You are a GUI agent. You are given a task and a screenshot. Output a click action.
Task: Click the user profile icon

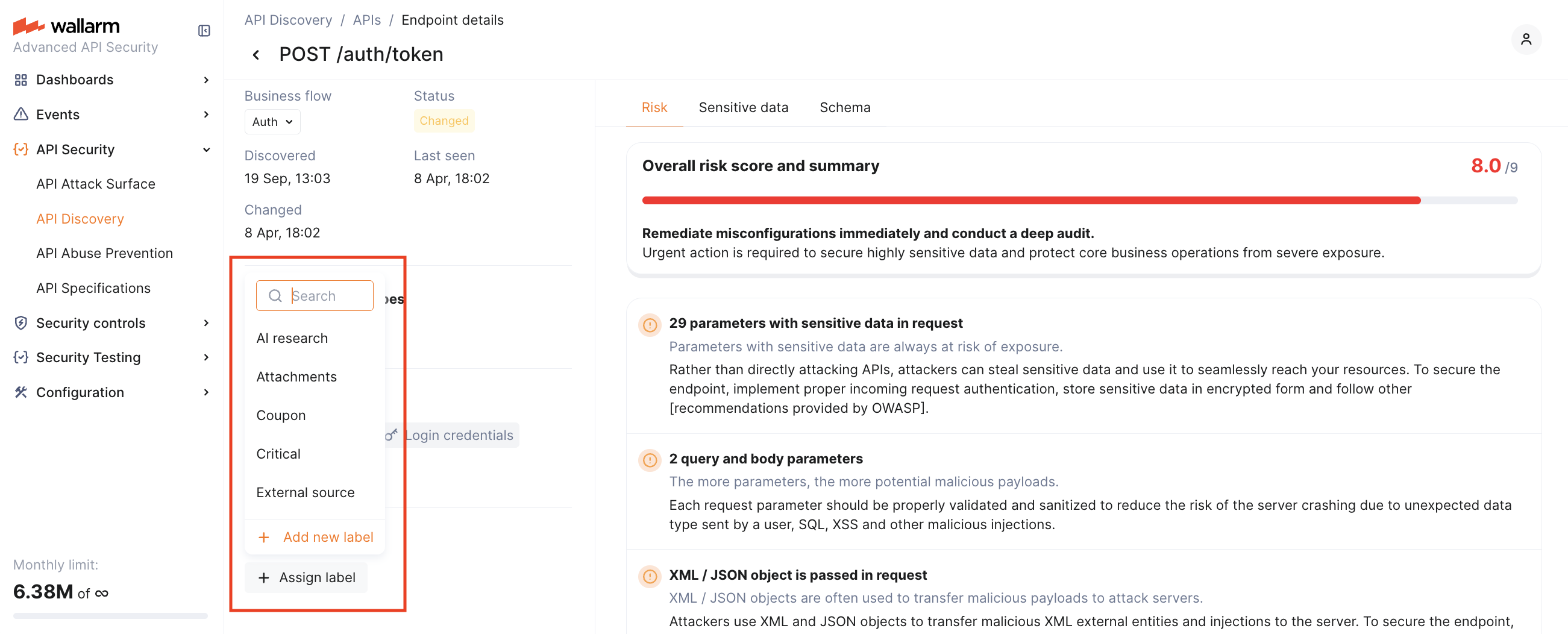click(x=1526, y=39)
